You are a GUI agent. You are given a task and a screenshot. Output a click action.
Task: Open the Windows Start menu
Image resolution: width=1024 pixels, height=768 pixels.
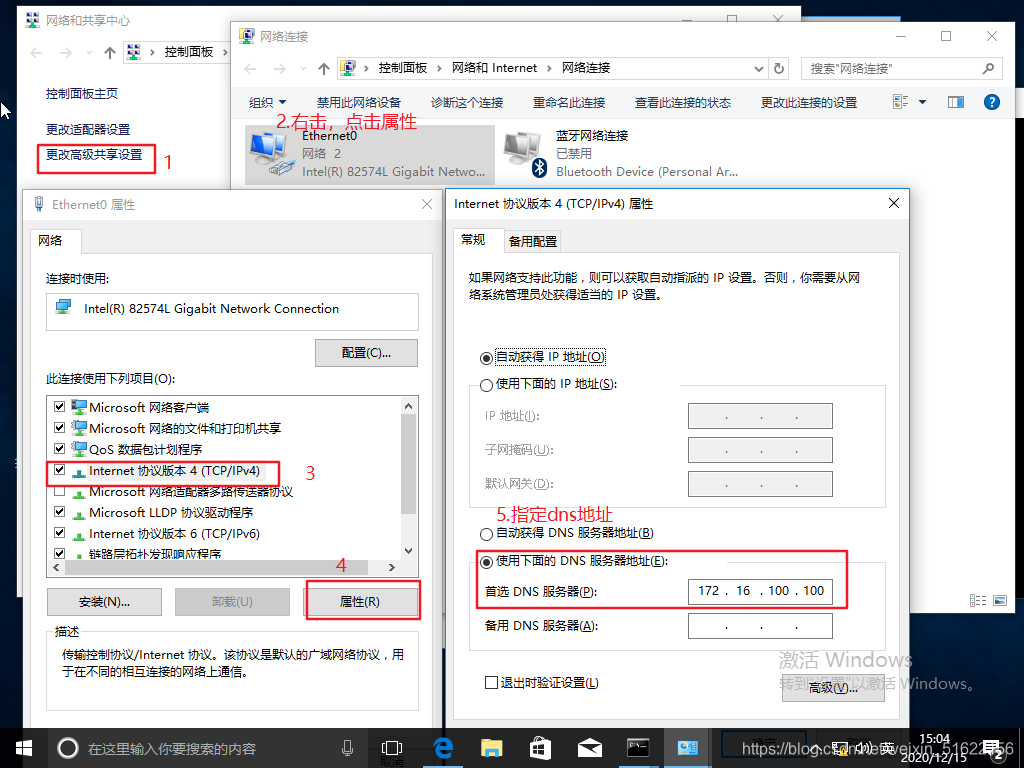click(x=24, y=748)
